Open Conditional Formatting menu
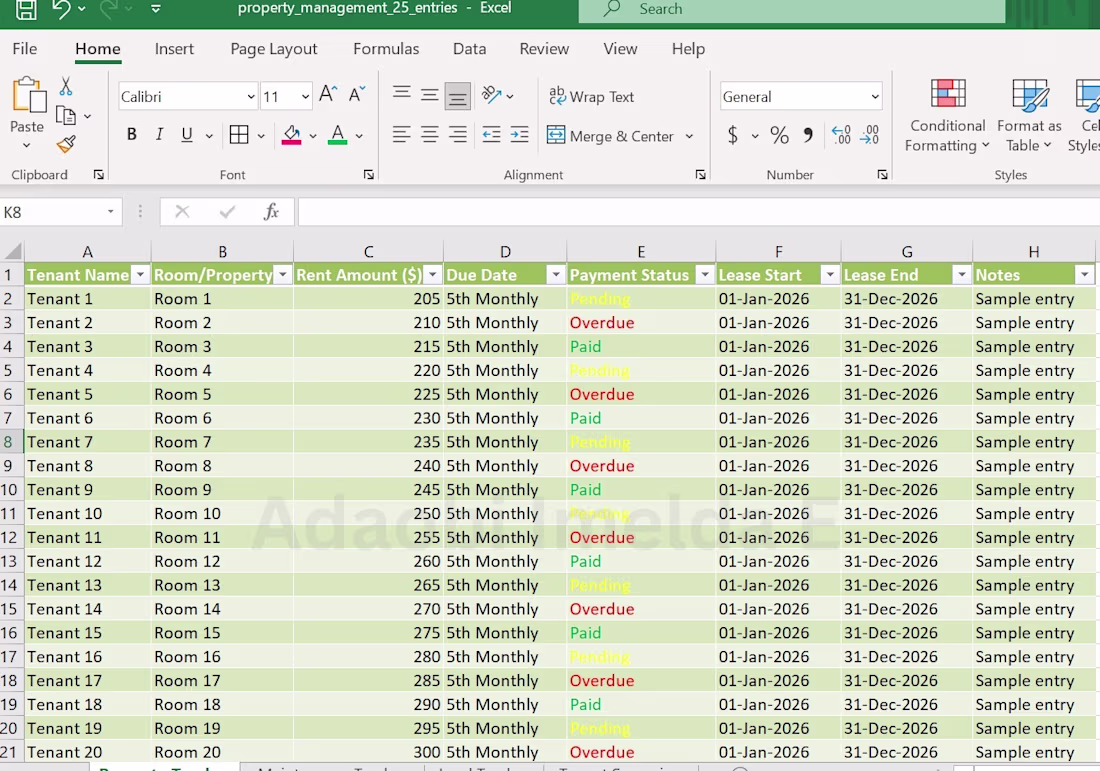 click(947, 116)
